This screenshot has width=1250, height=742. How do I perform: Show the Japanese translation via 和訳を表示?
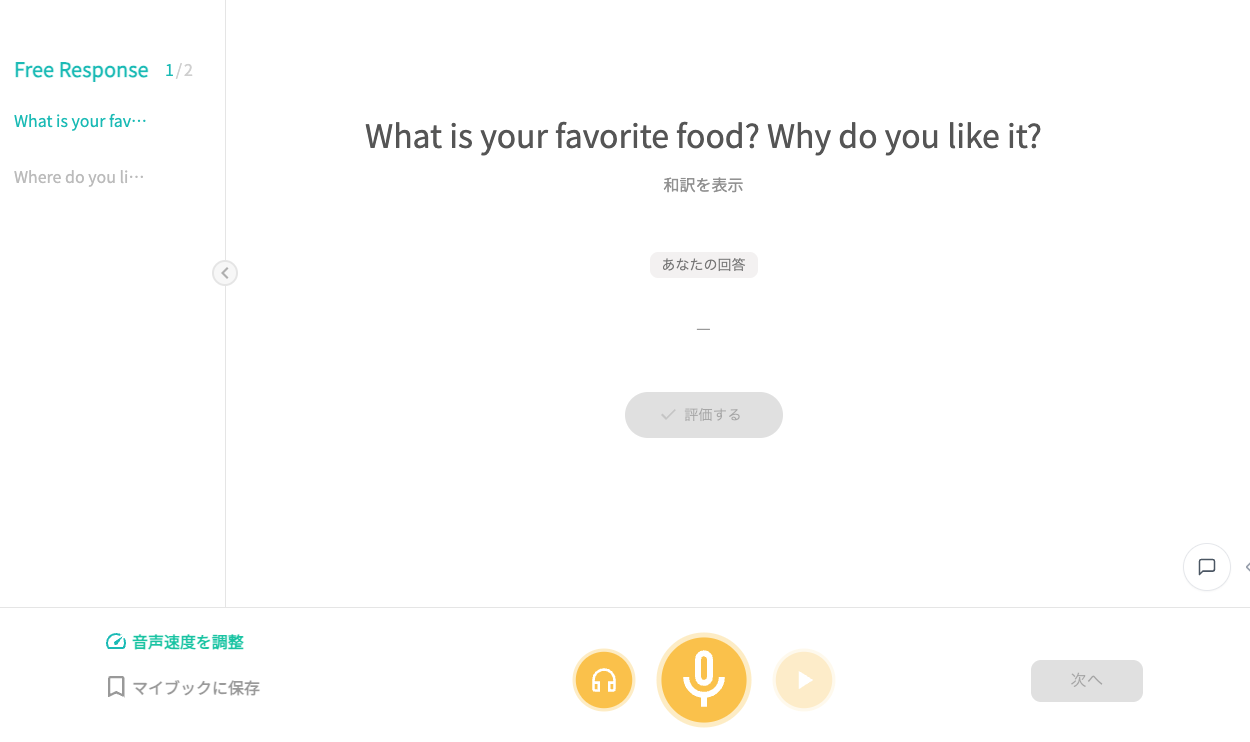703,185
